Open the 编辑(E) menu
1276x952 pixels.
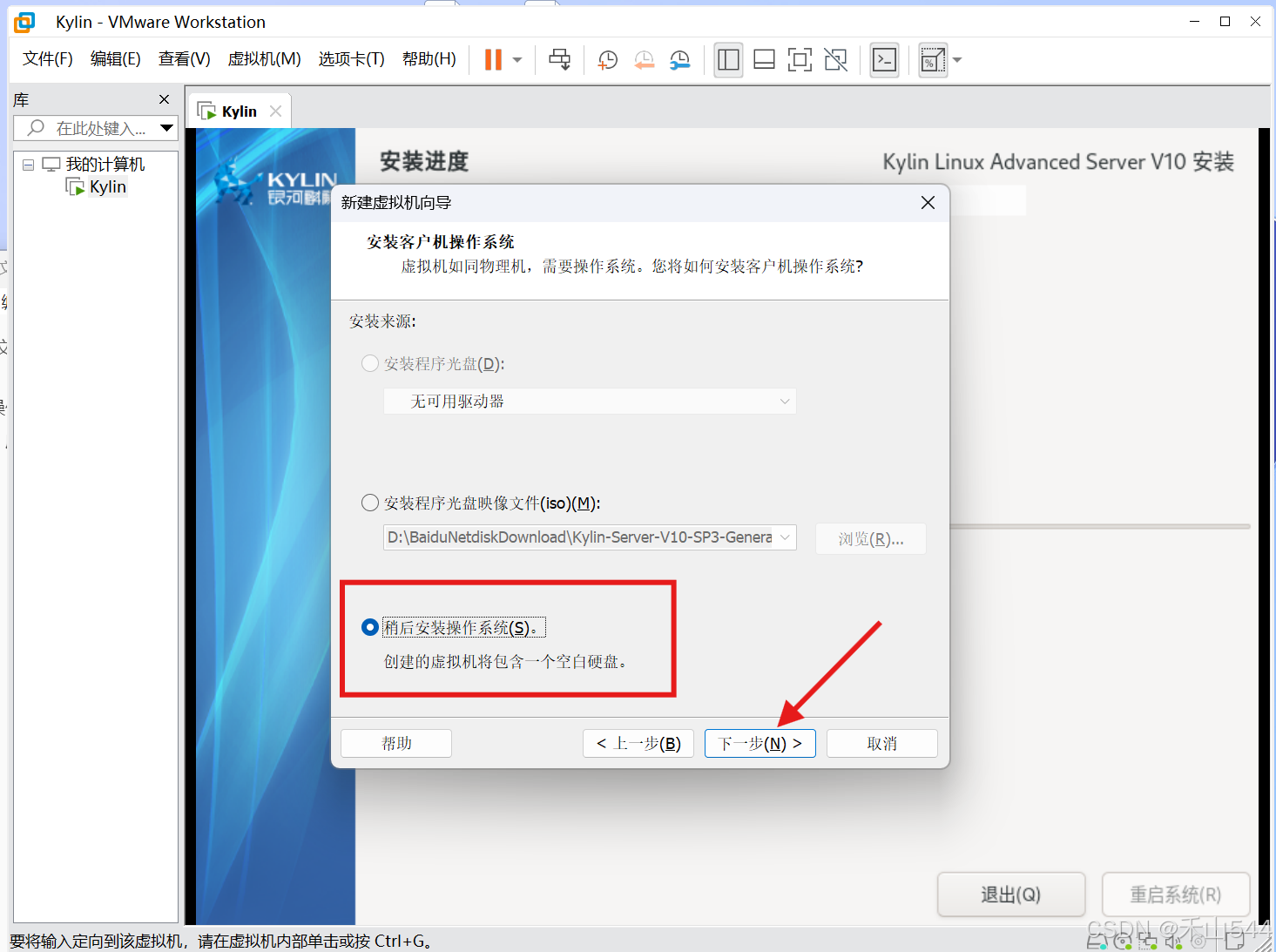point(115,58)
